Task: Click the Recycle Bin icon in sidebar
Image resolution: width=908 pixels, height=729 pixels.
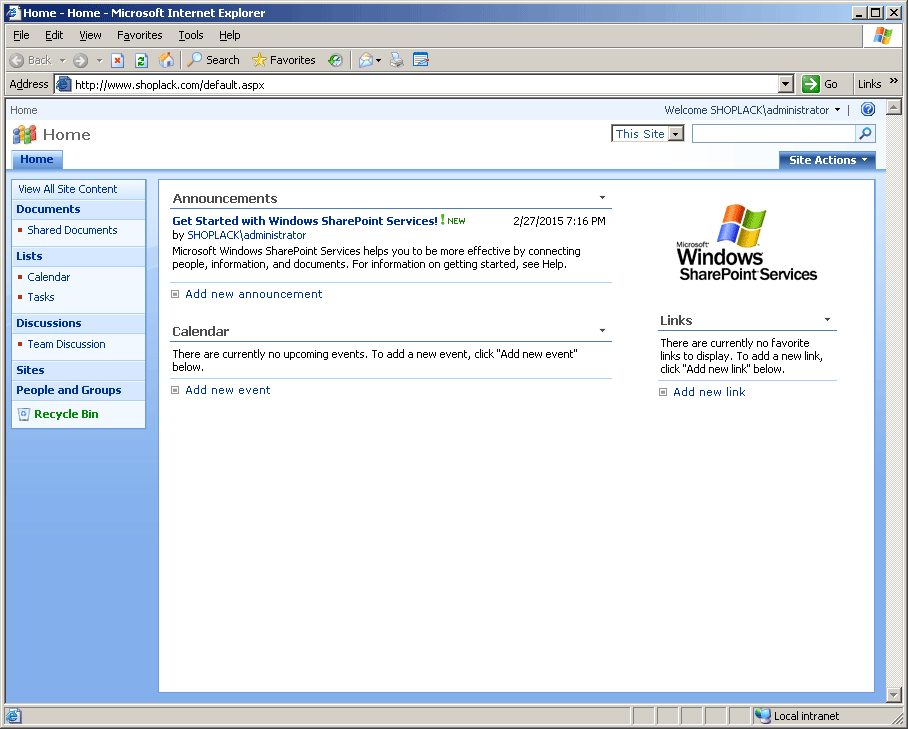Action: pos(24,414)
